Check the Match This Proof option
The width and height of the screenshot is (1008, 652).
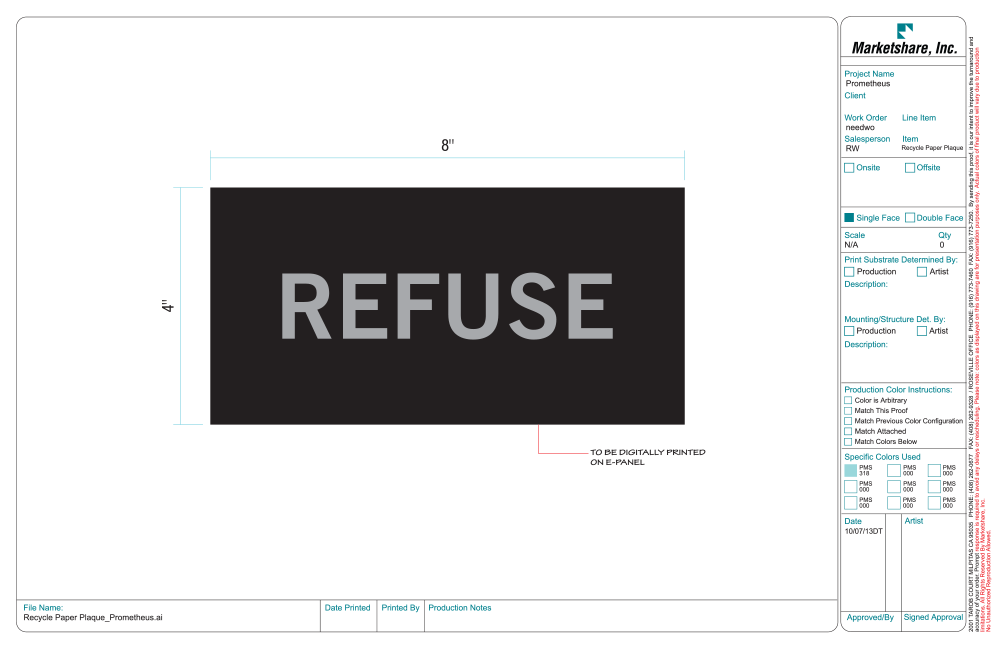[848, 411]
